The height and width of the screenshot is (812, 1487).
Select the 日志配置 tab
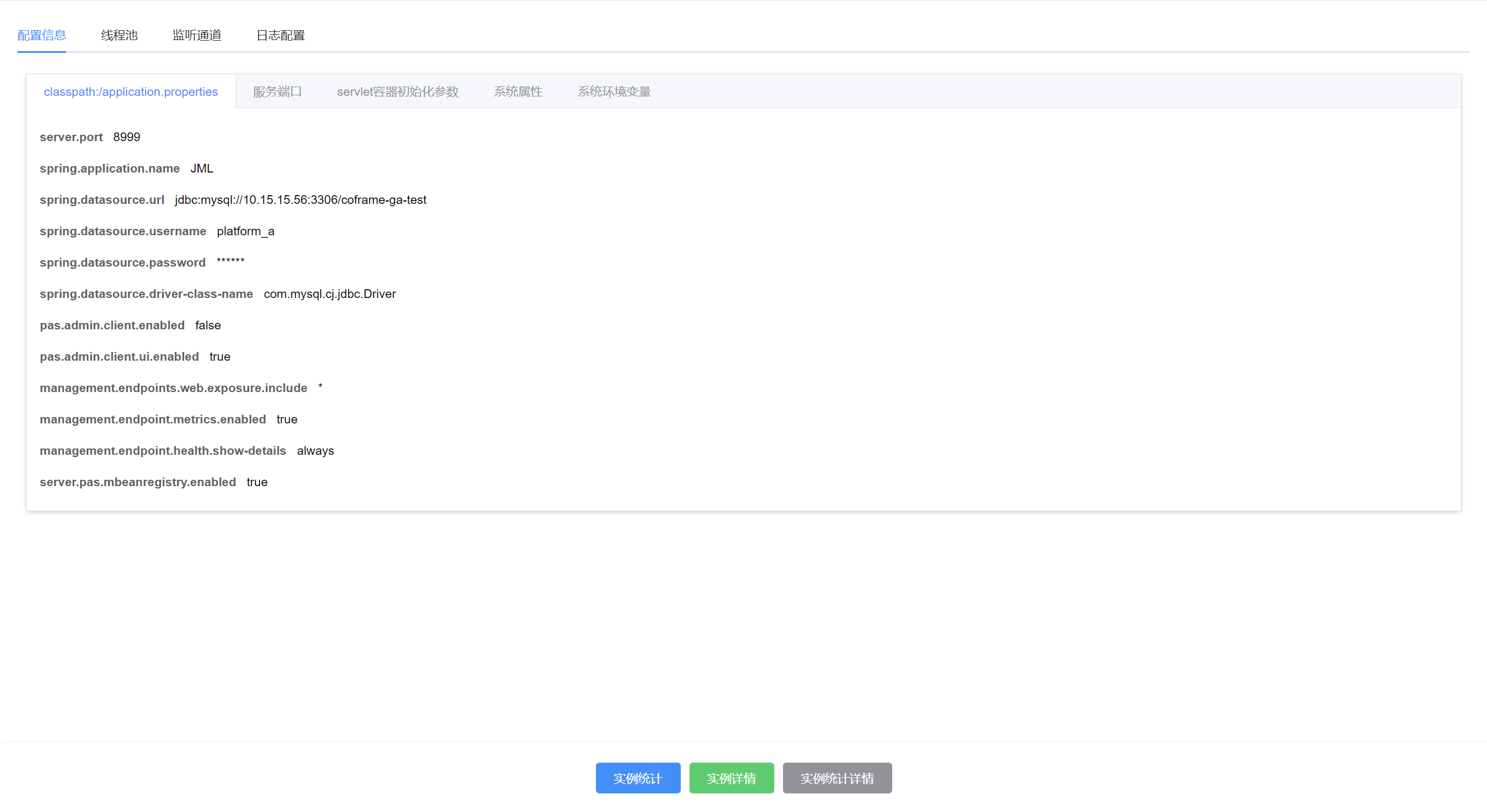(x=281, y=35)
